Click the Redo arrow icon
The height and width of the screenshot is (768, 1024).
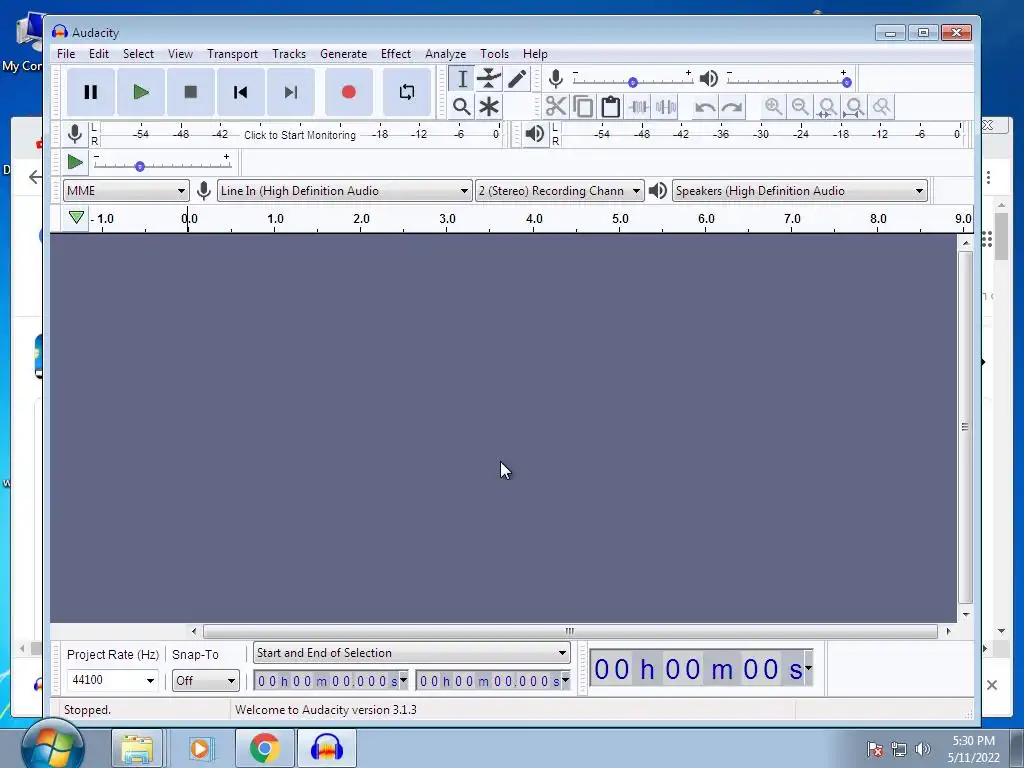(732, 106)
